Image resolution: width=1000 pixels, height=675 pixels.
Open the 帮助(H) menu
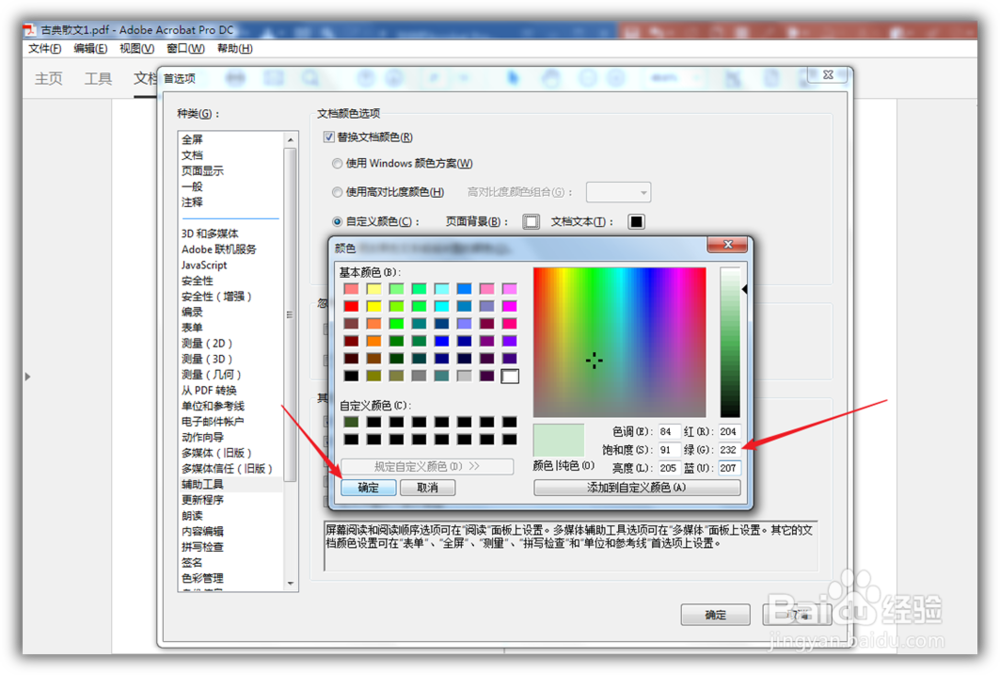pyautogui.click(x=235, y=48)
